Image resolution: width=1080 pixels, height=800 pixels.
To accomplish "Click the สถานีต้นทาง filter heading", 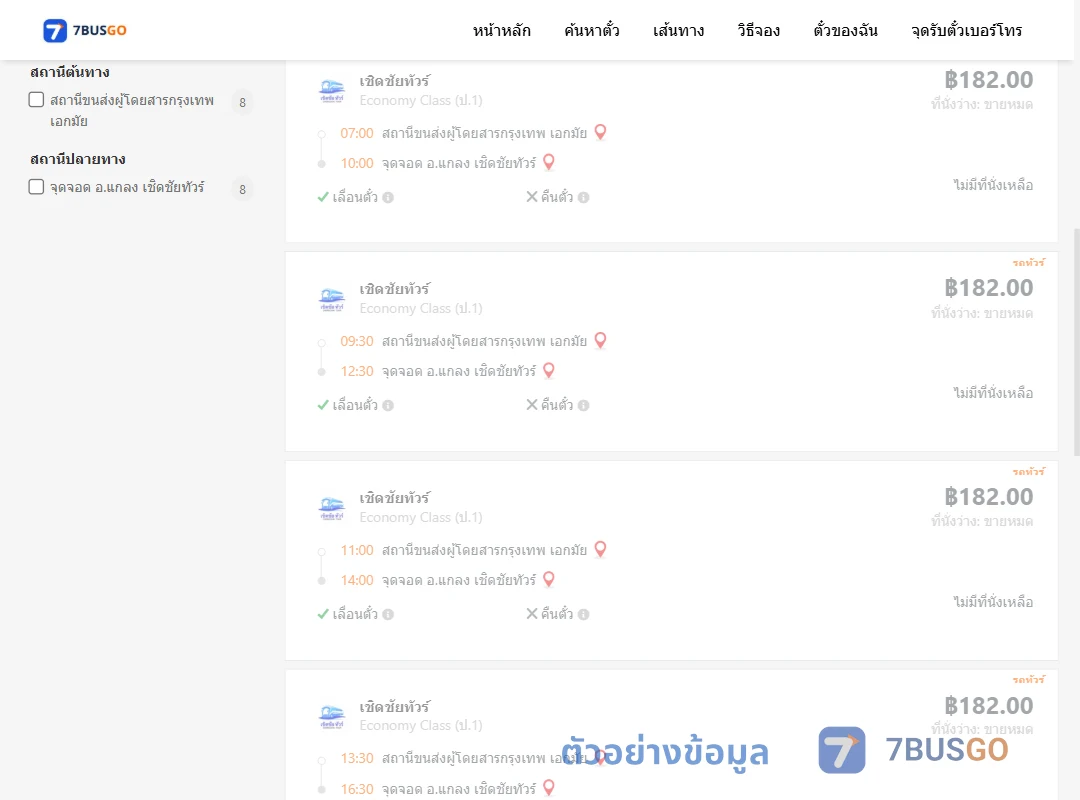I will 70,72.
